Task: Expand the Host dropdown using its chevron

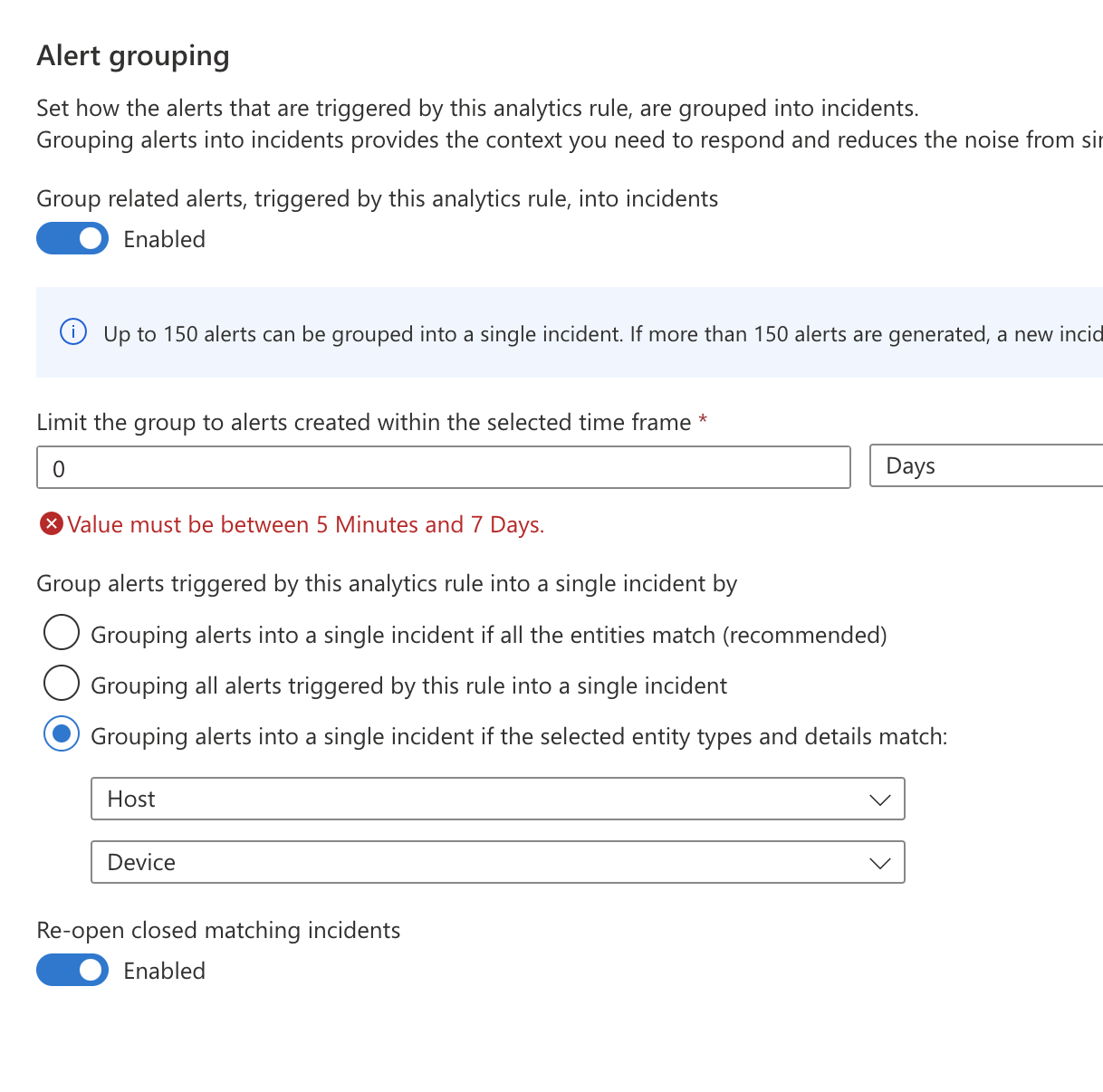Action: [x=879, y=799]
